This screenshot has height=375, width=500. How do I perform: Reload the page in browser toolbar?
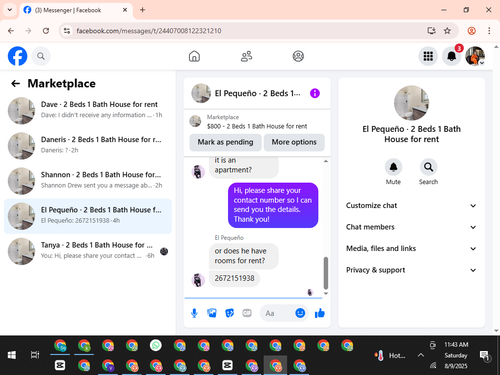click(x=46, y=31)
